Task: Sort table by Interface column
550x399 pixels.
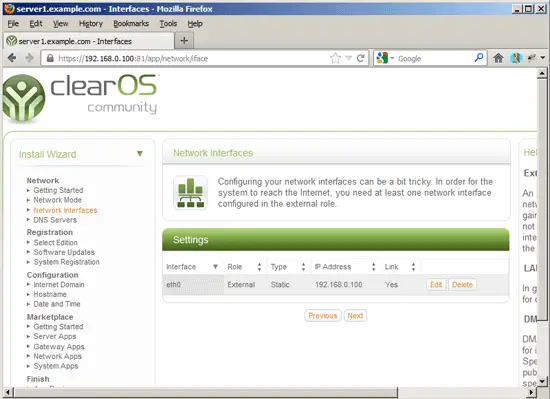Action: click(x=193, y=267)
